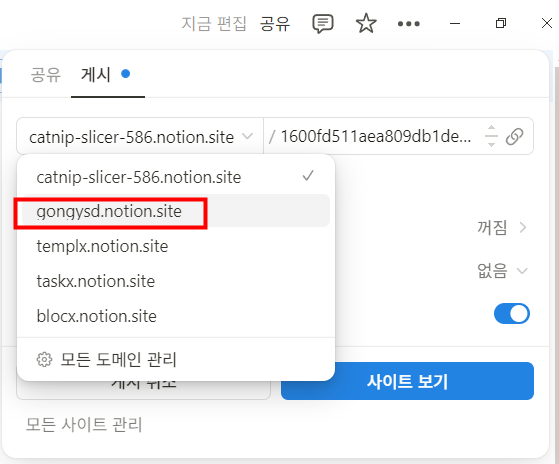Open the 모든 사이트 관리 link
This screenshot has width=559, height=464.
pyautogui.click(x=84, y=424)
